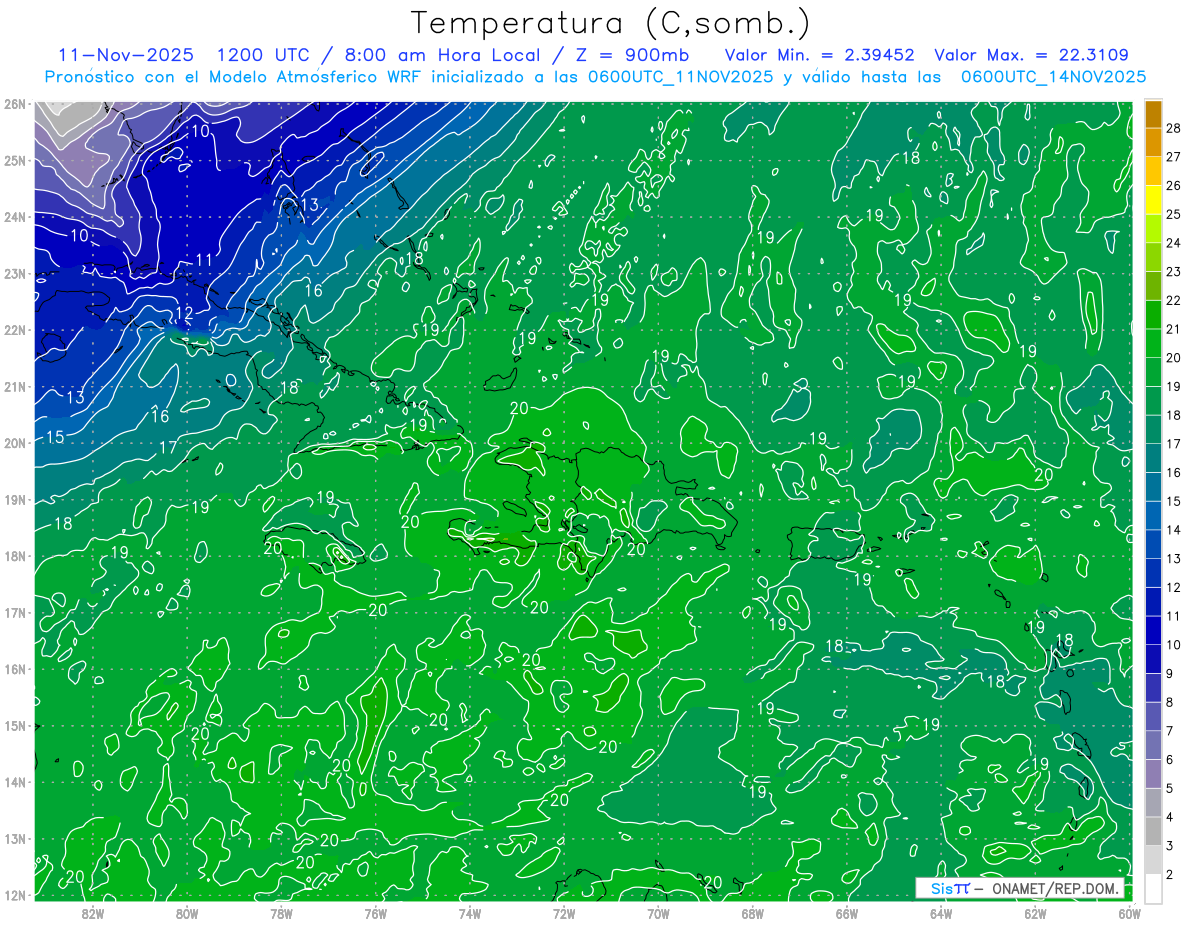Screen dimensions: 1200x927
Task: Click the color scale label "24"
Action: coord(1174,243)
